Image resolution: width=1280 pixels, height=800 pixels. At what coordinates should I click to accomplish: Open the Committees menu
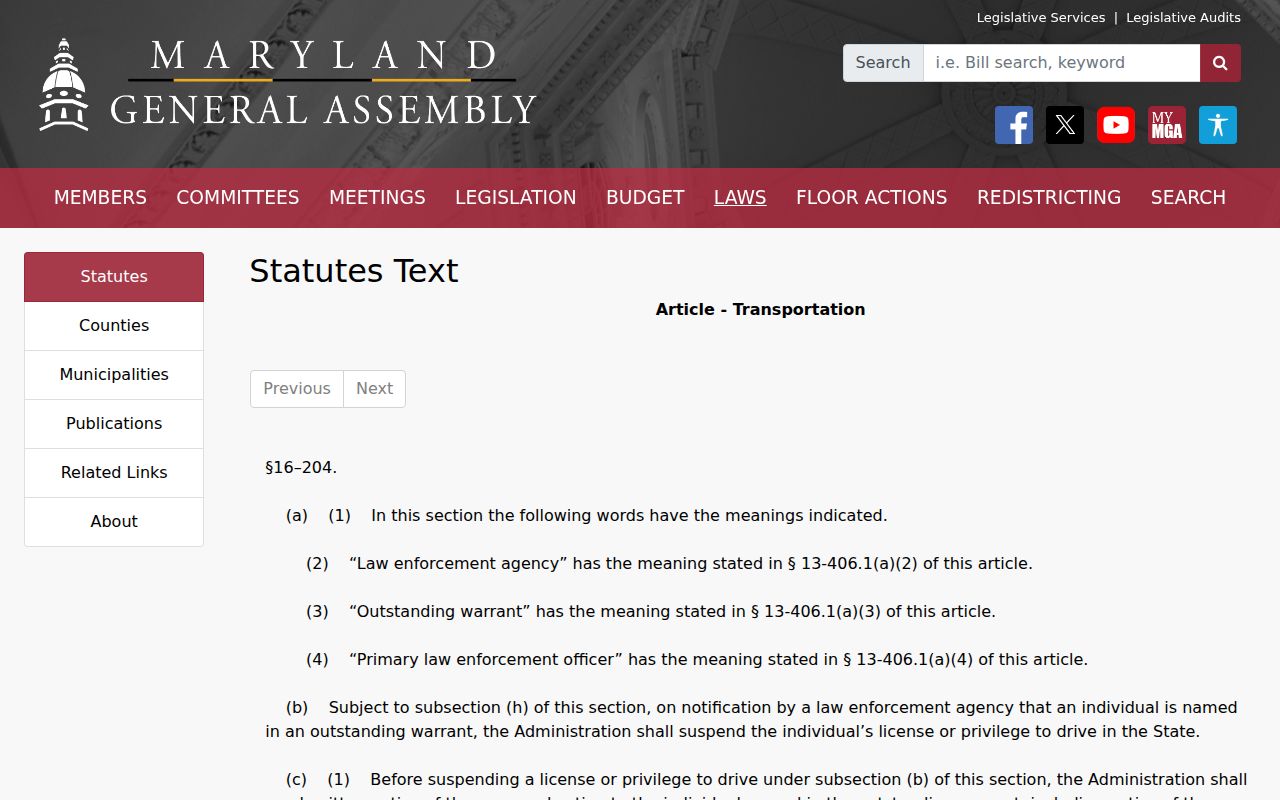click(238, 198)
